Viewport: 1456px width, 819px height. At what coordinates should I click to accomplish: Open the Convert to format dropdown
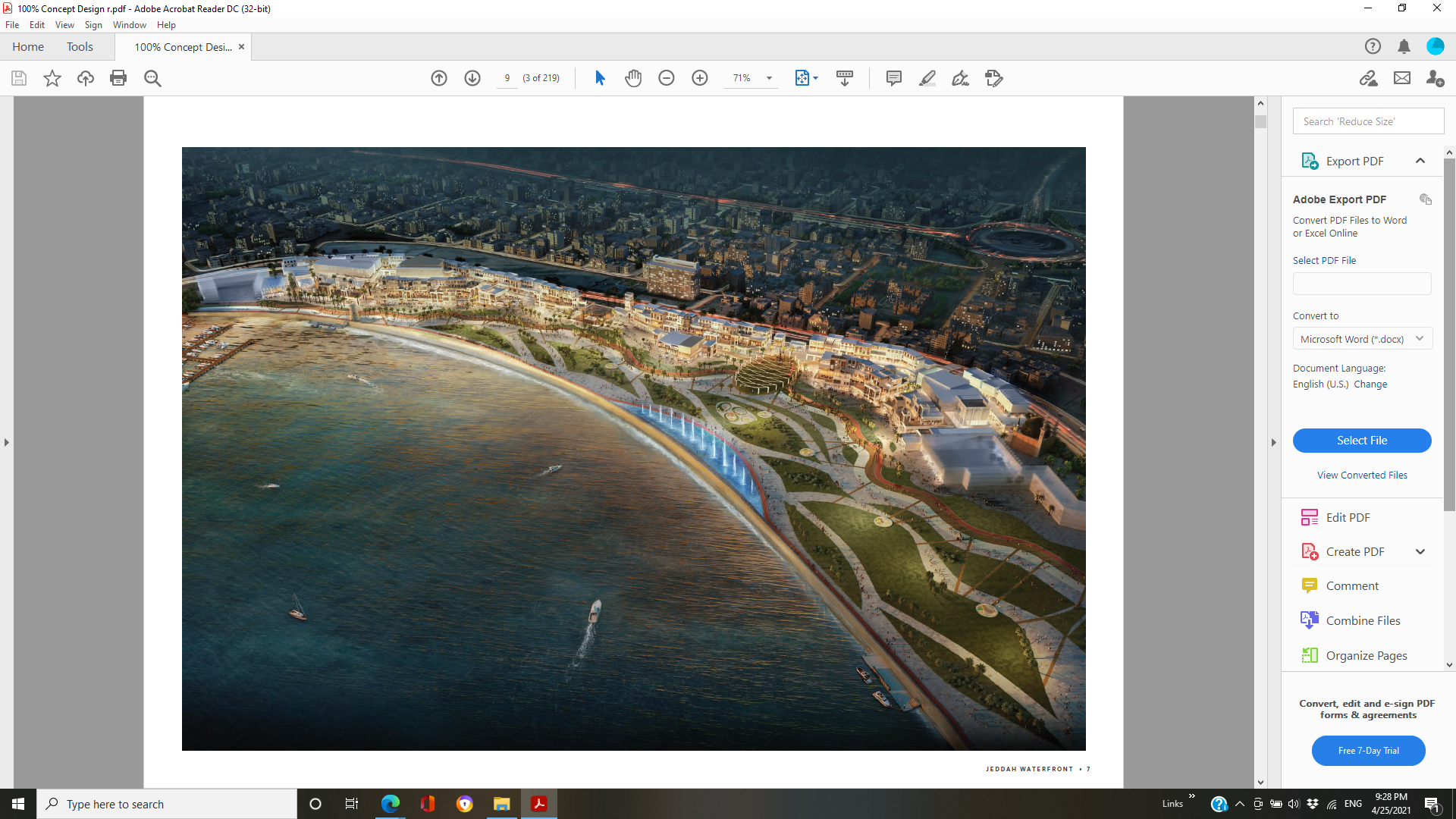click(1362, 339)
